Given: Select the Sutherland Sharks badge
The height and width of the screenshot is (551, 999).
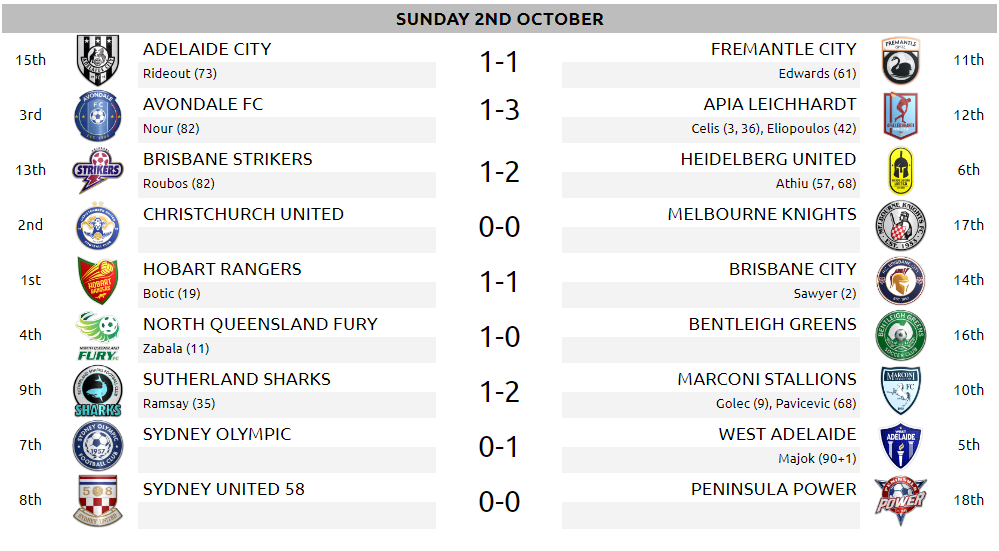Looking at the screenshot, I should (x=97, y=390).
